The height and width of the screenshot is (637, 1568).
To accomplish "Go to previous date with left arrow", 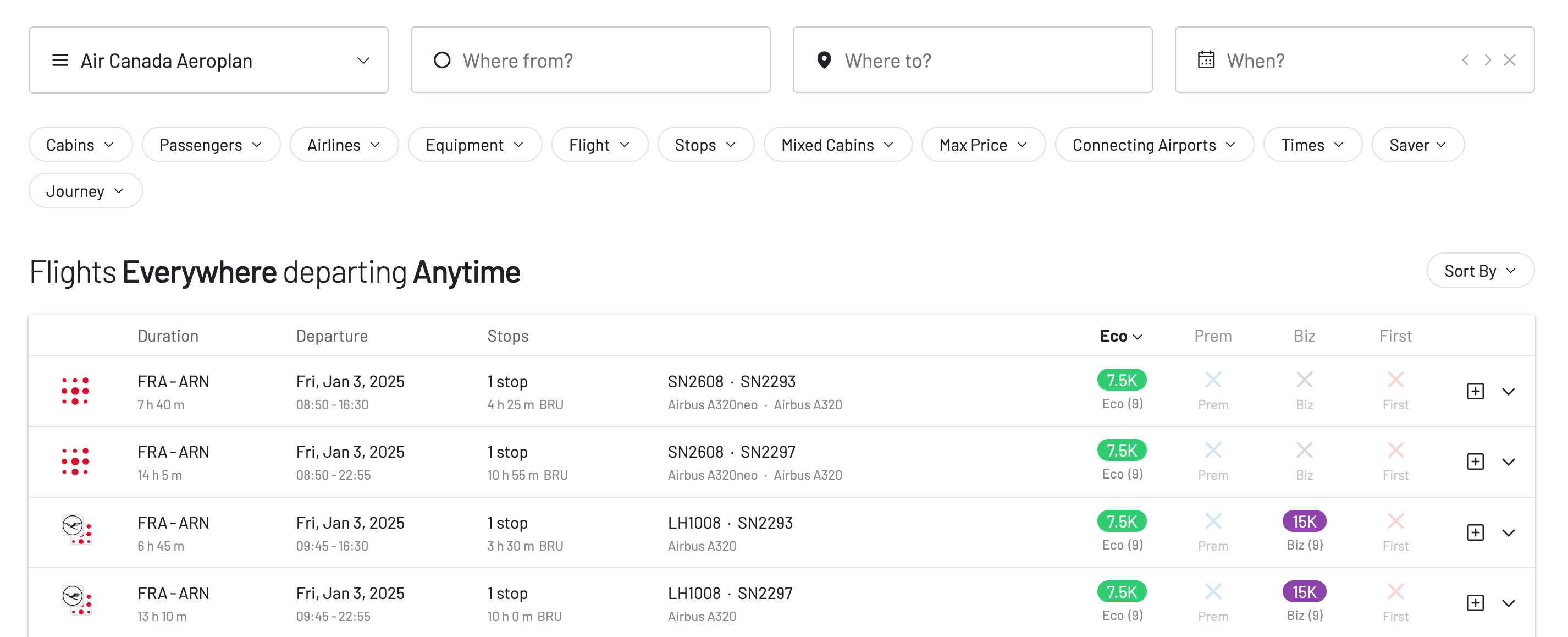I will [1466, 59].
